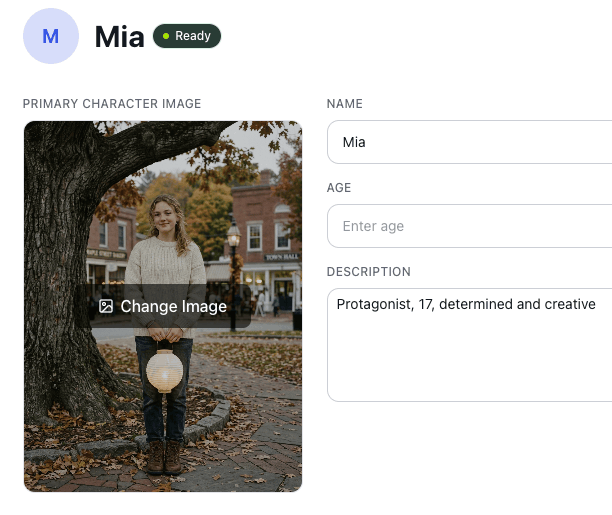Click the Ready status badge
The image size is (612, 515).
click(187, 36)
